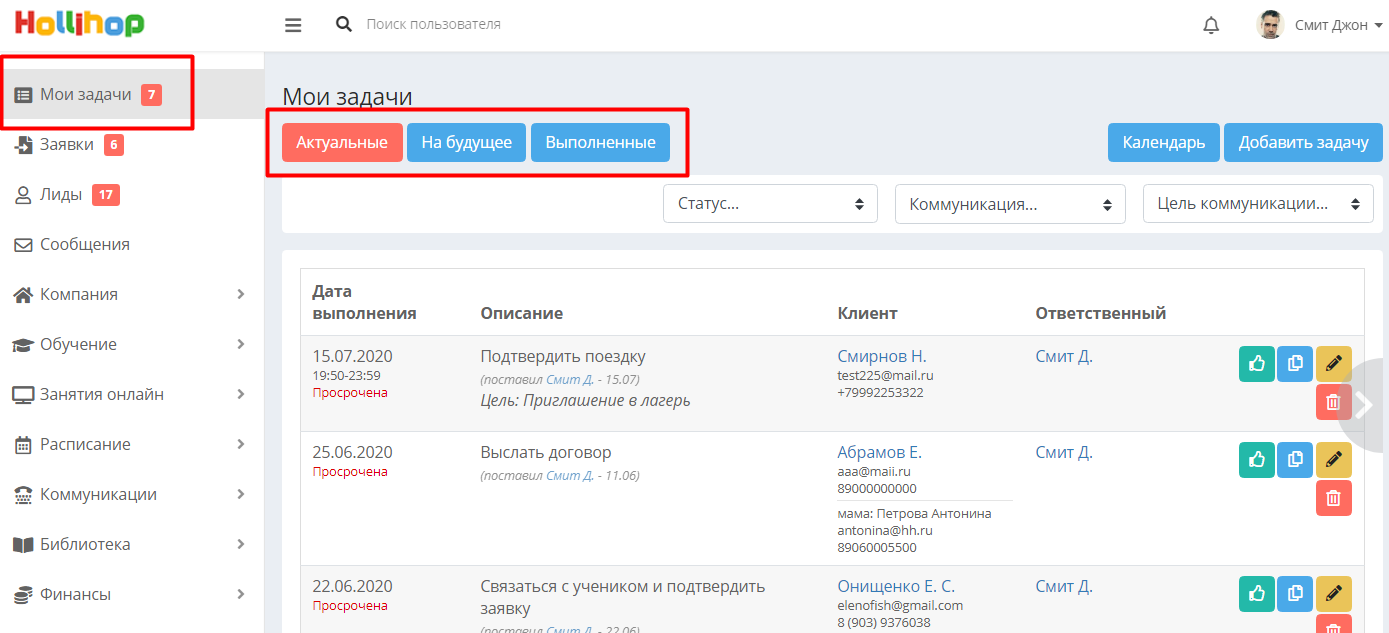
Task: Delete the Выслать договор task
Action: pos(1333,498)
